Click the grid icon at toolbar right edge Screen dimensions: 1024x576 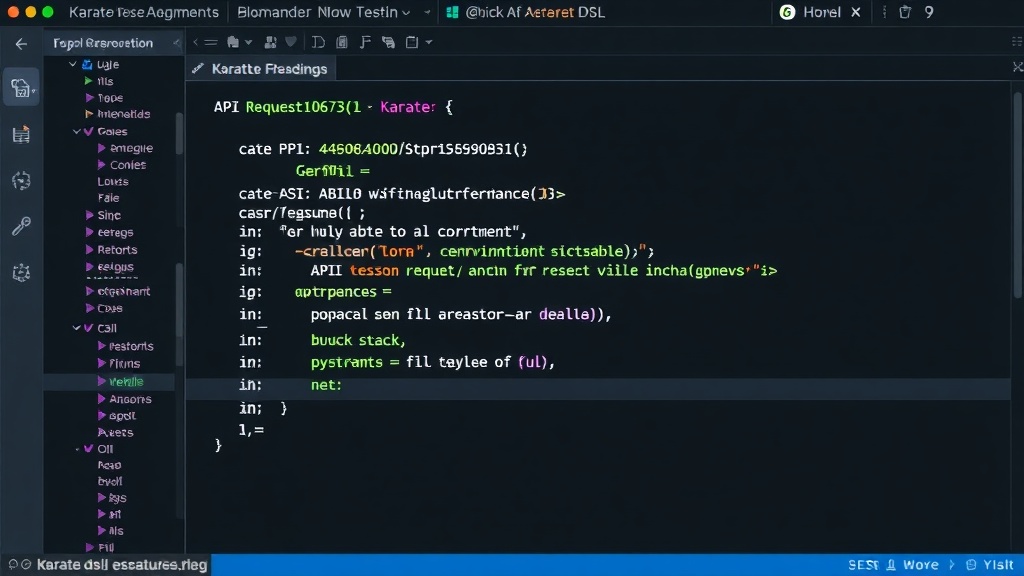click(1017, 42)
